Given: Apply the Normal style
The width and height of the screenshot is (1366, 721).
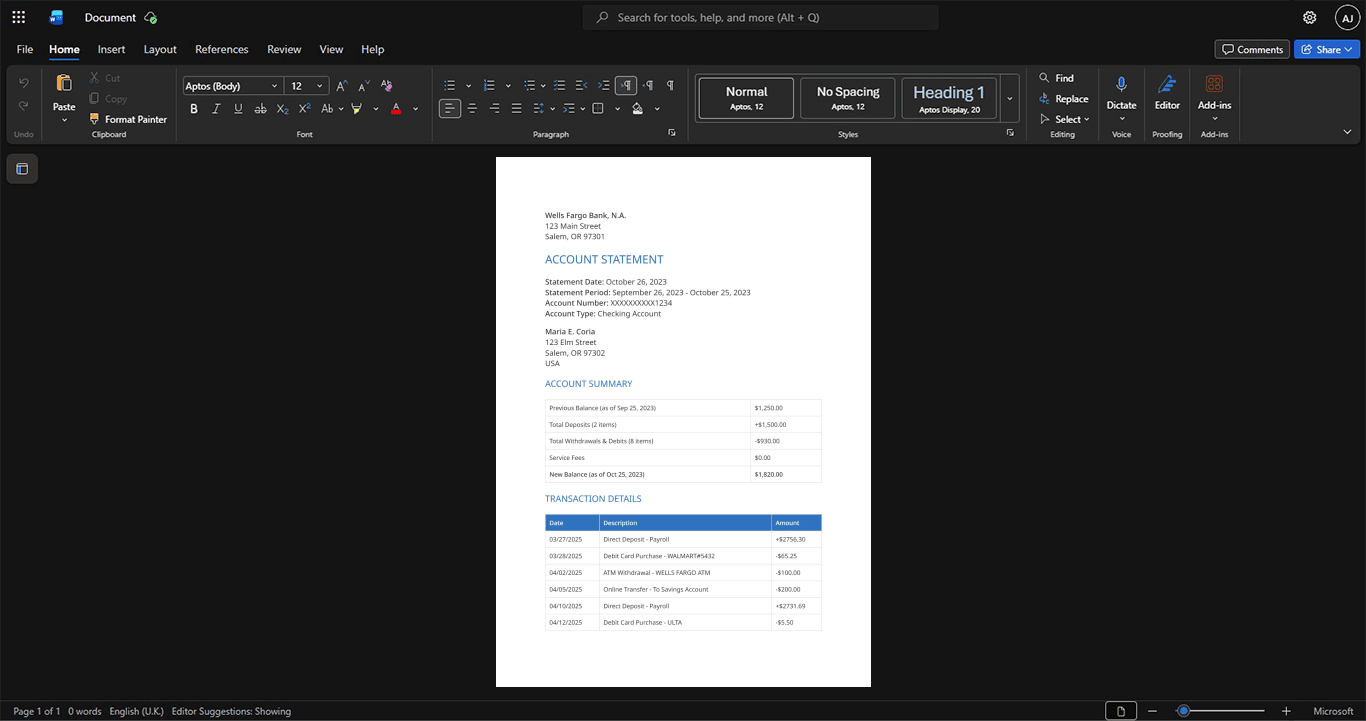Looking at the screenshot, I should pyautogui.click(x=746, y=98).
